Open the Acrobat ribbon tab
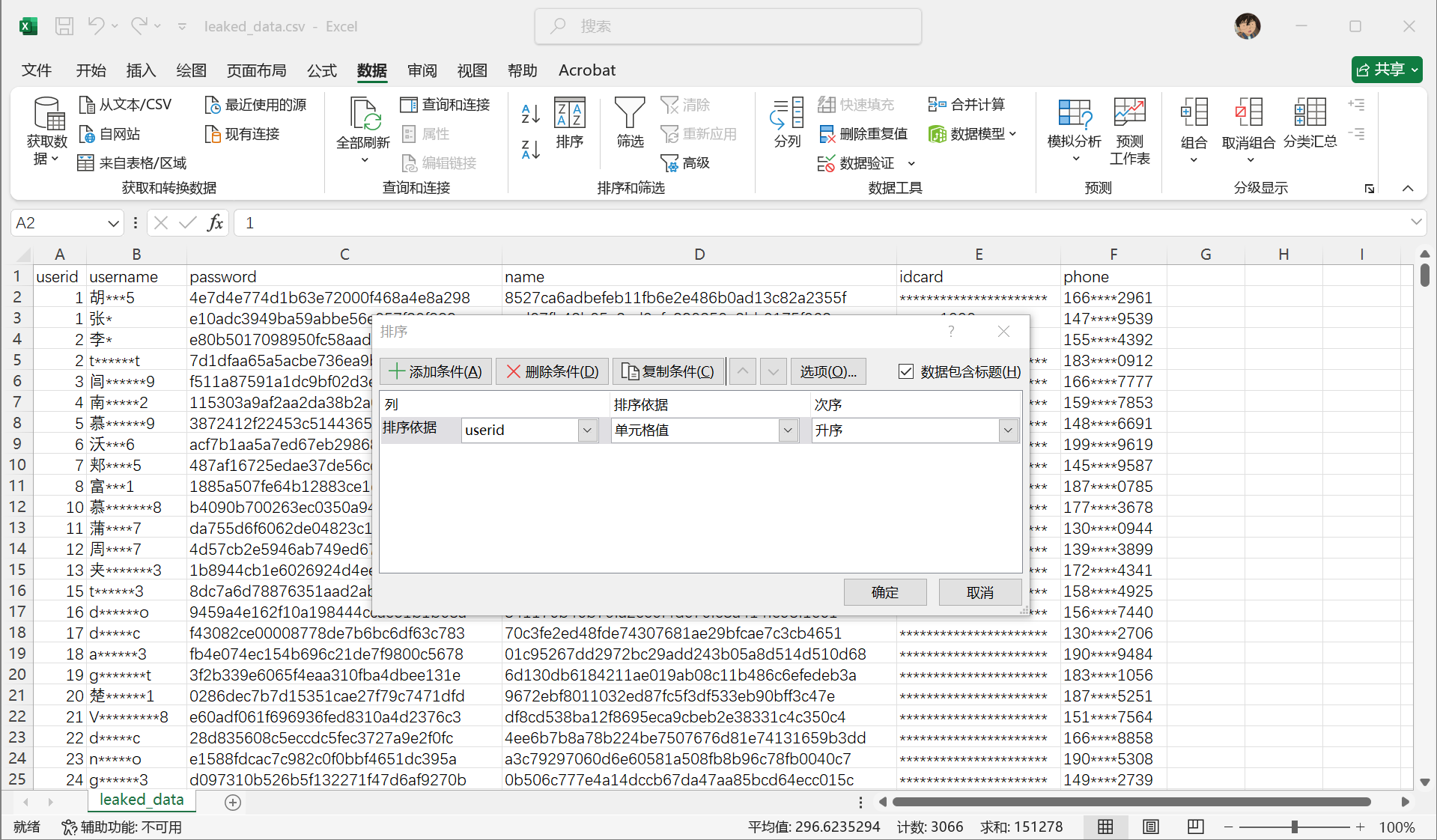The height and width of the screenshot is (840, 1437). (x=586, y=70)
